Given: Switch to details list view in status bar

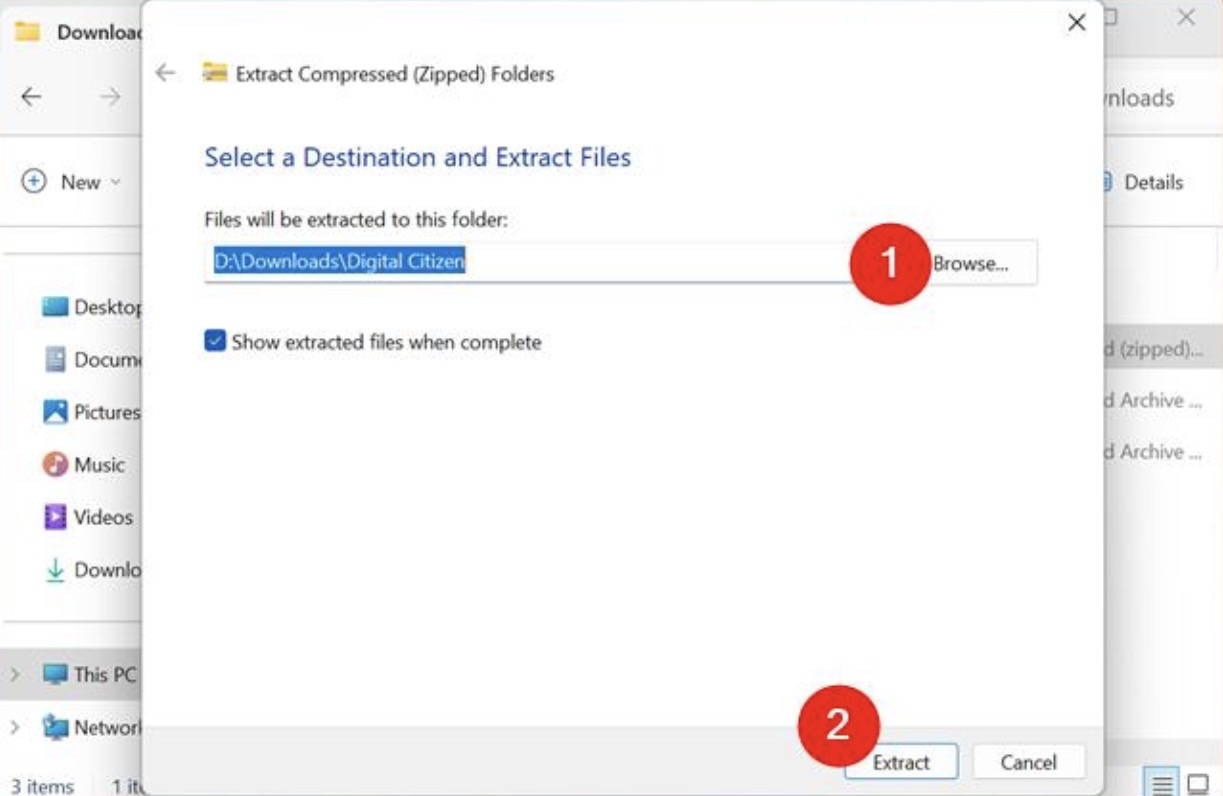Looking at the screenshot, I should coord(1163,784).
